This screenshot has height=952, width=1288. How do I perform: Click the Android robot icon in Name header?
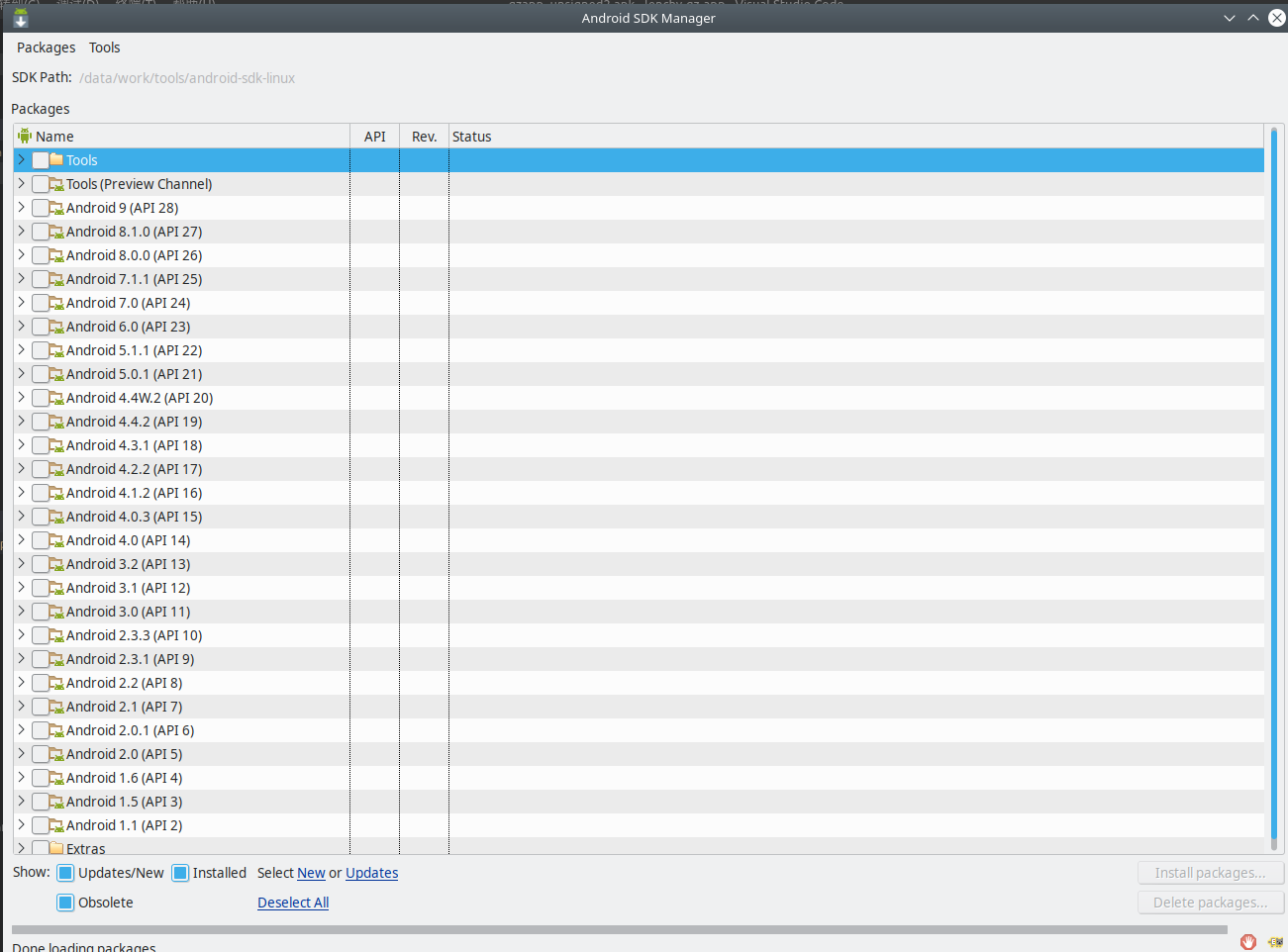click(x=25, y=136)
